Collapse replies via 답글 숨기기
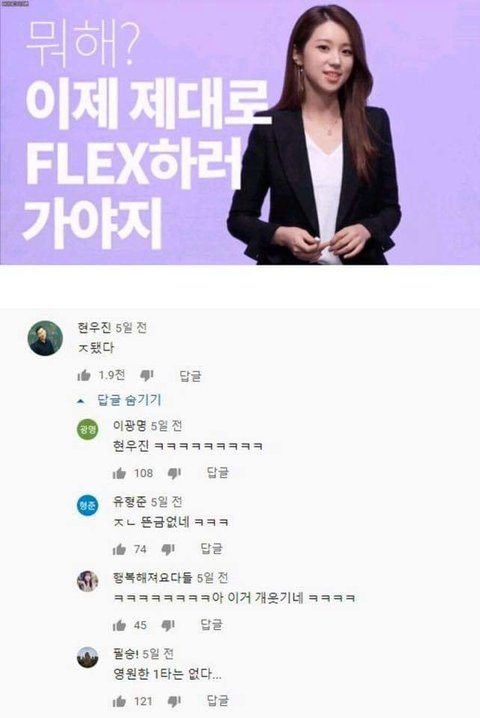This screenshot has width=480, height=718. pyautogui.click(x=129, y=400)
